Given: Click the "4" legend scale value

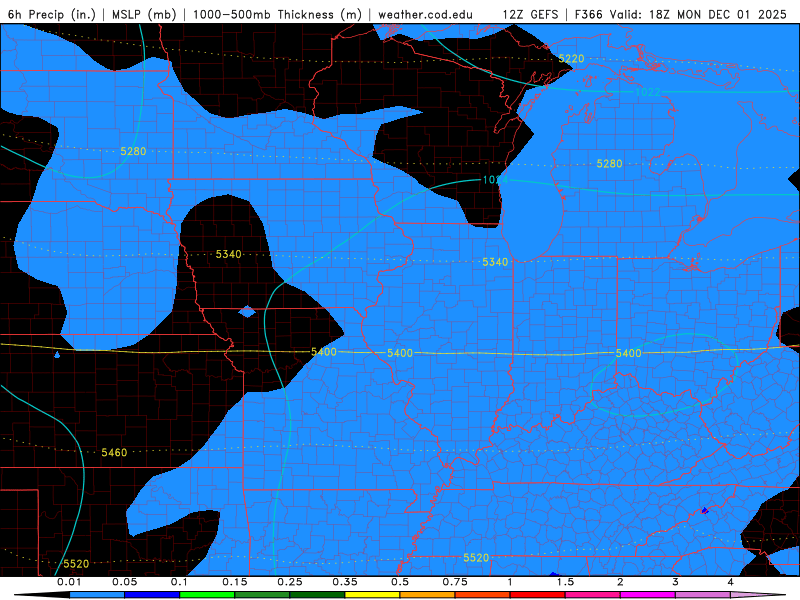Looking at the screenshot, I should 731,582.
